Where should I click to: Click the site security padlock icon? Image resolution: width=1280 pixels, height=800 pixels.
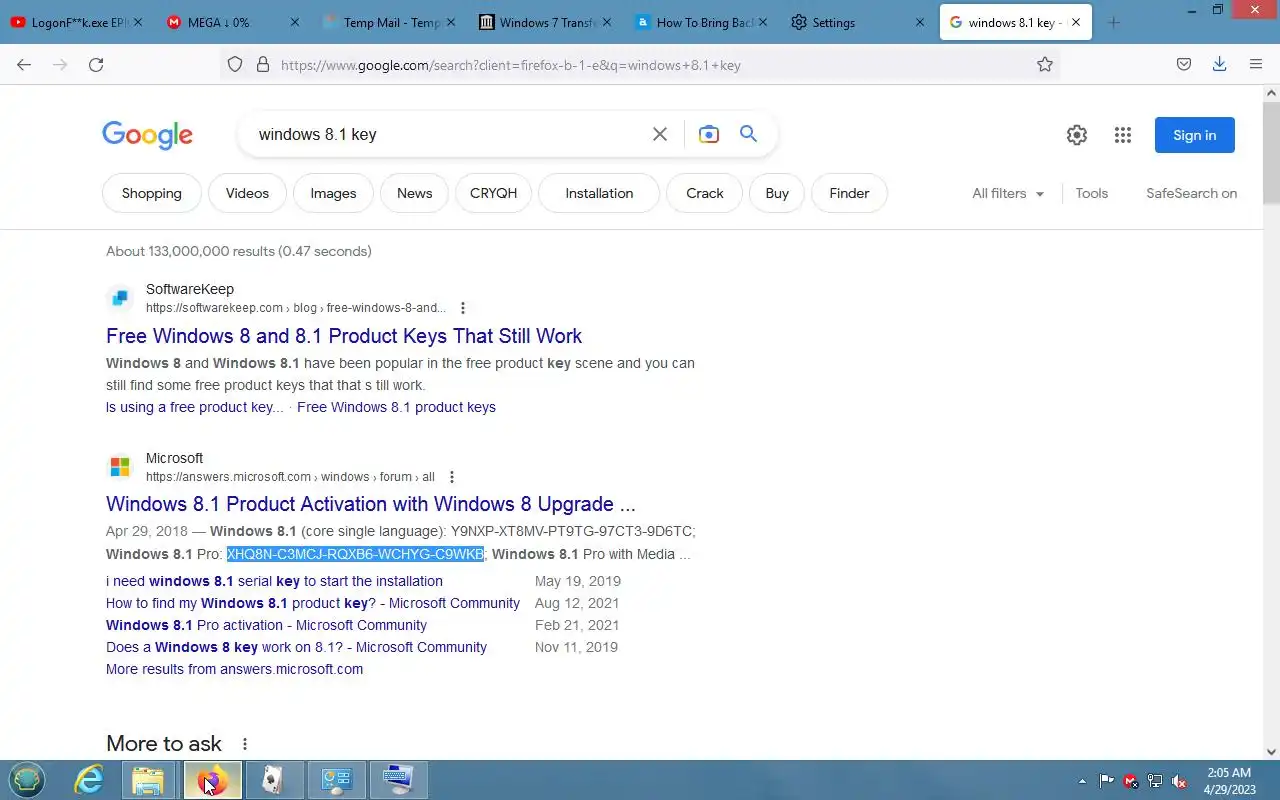pyautogui.click(x=263, y=65)
